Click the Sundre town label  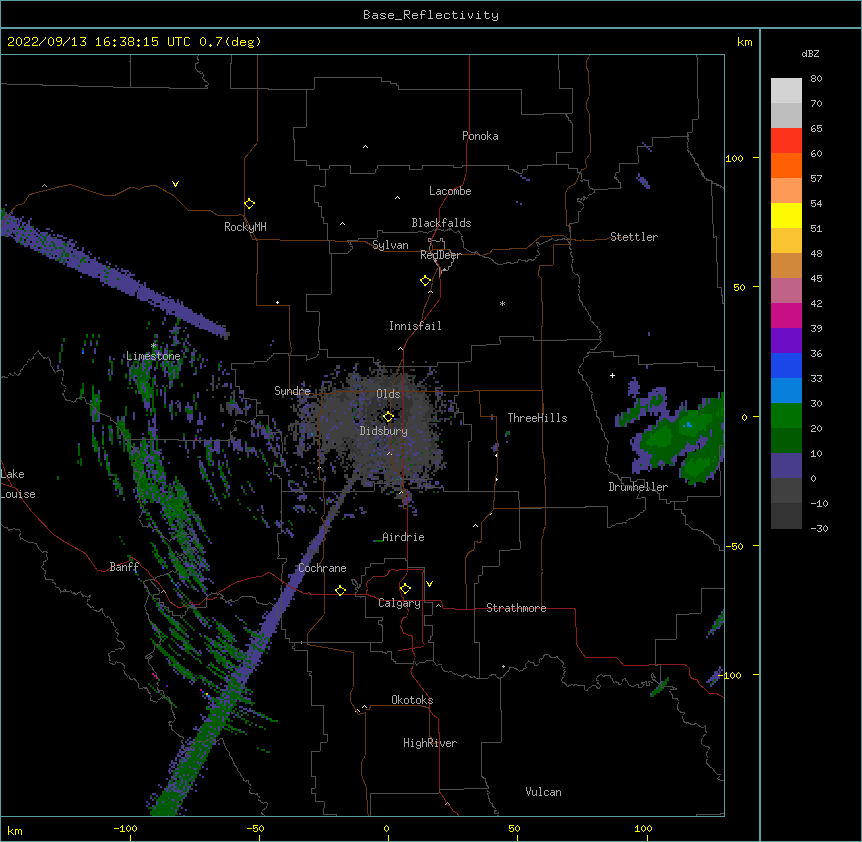[292, 391]
